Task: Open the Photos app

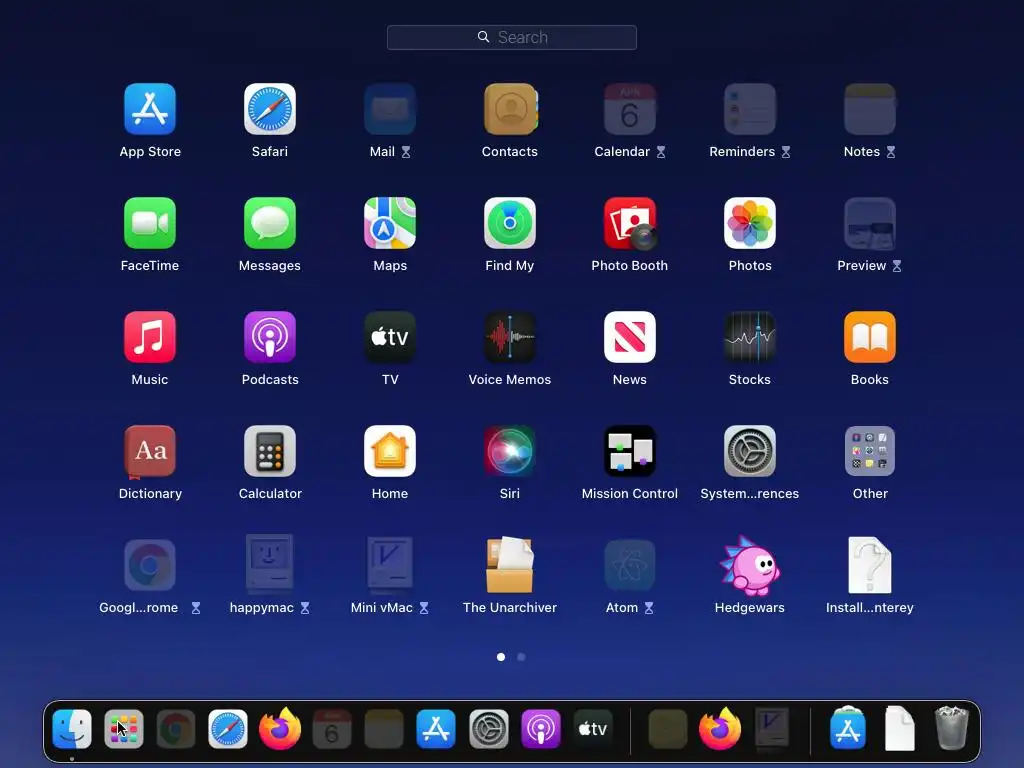Action: click(750, 223)
